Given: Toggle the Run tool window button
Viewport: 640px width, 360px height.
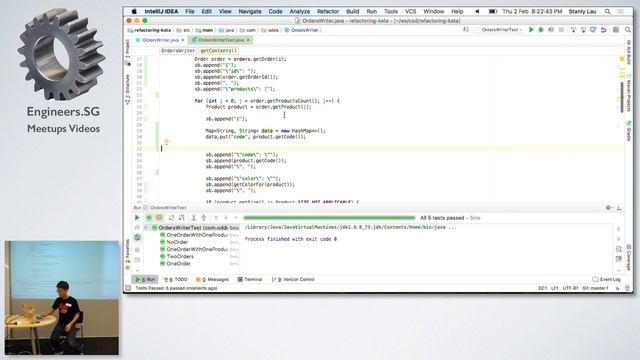Looking at the screenshot, I should [145, 280].
